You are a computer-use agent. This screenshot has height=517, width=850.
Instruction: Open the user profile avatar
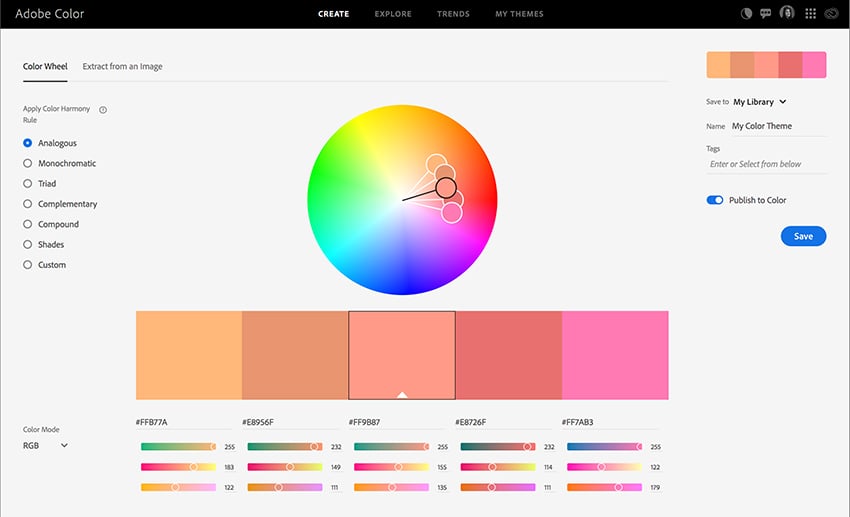787,13
